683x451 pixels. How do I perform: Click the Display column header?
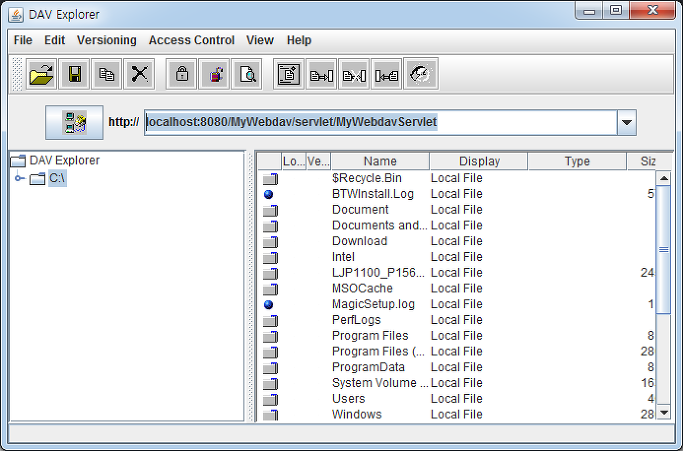[479, 161]
